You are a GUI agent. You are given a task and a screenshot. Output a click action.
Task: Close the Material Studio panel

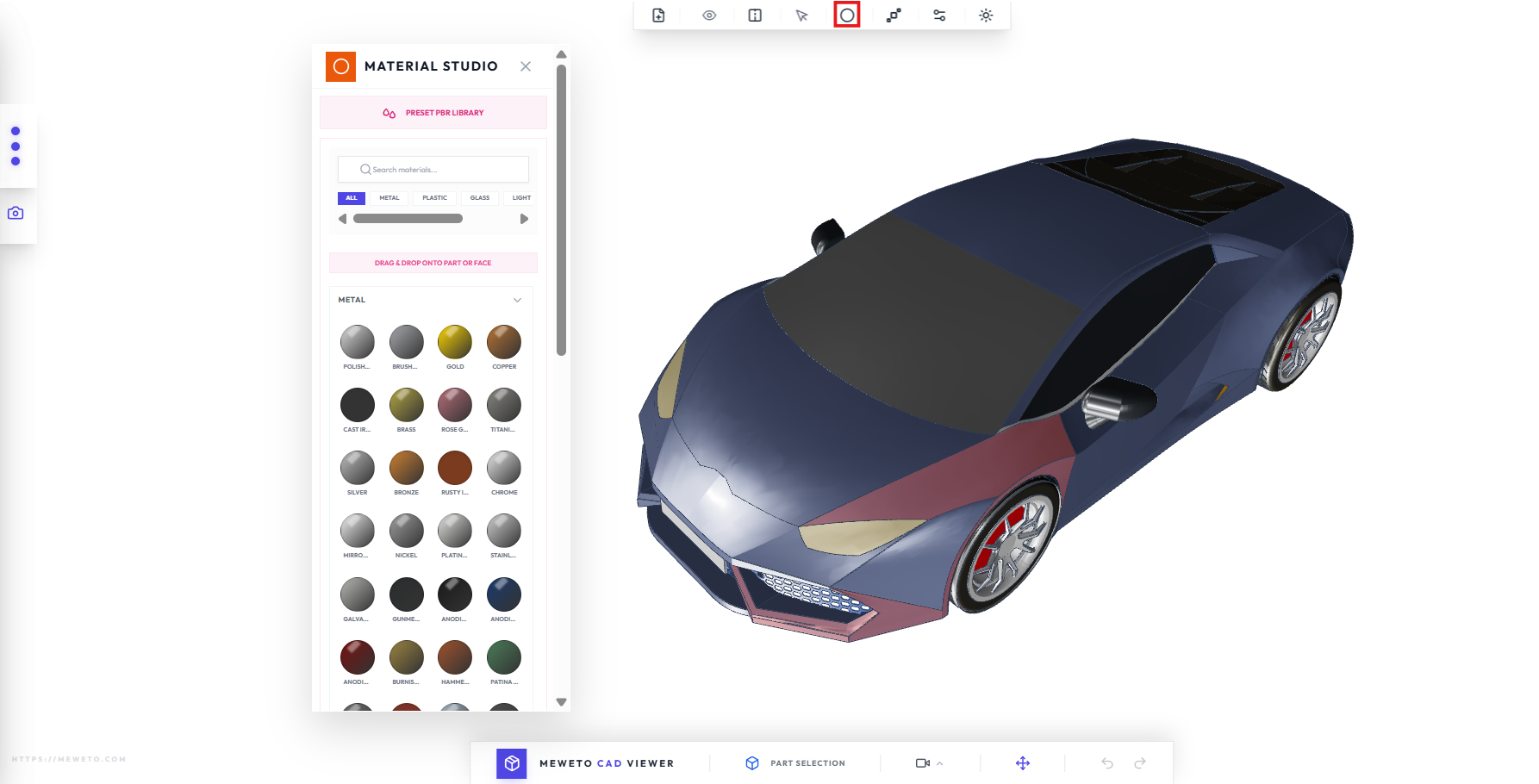tap(526, 66)
